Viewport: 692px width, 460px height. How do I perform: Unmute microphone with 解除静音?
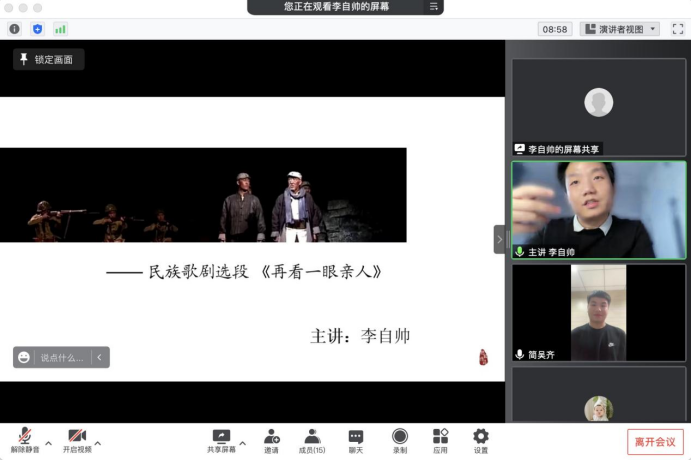(x=25, y=440)
